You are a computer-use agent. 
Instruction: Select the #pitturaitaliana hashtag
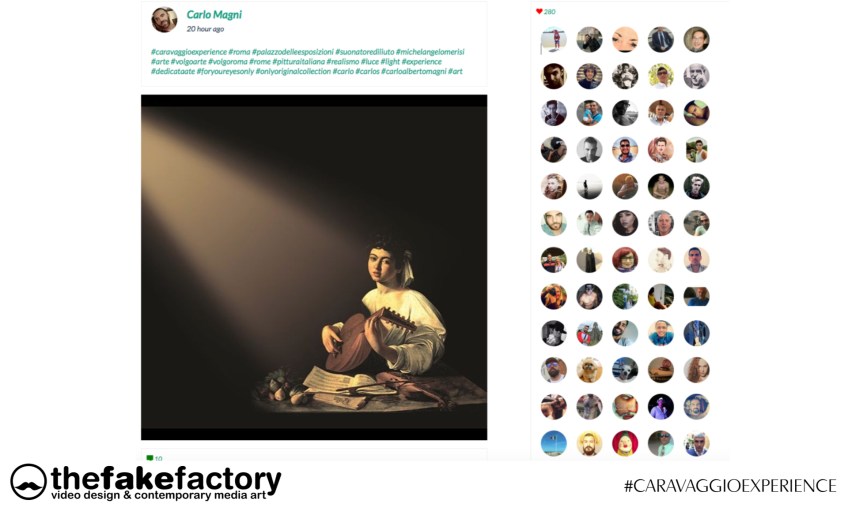[x=299, y=62]
